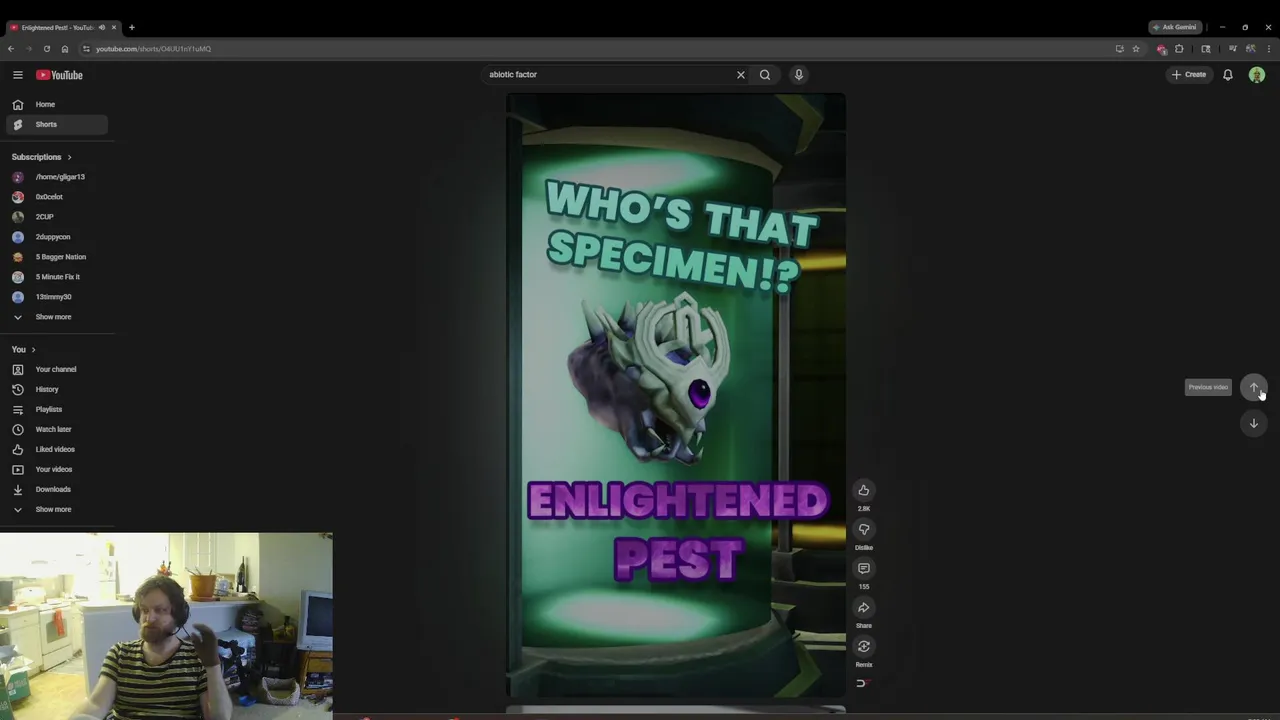Like the short with the thumbs-up icon
The image size is (1280, 720).
pos(864,490)
